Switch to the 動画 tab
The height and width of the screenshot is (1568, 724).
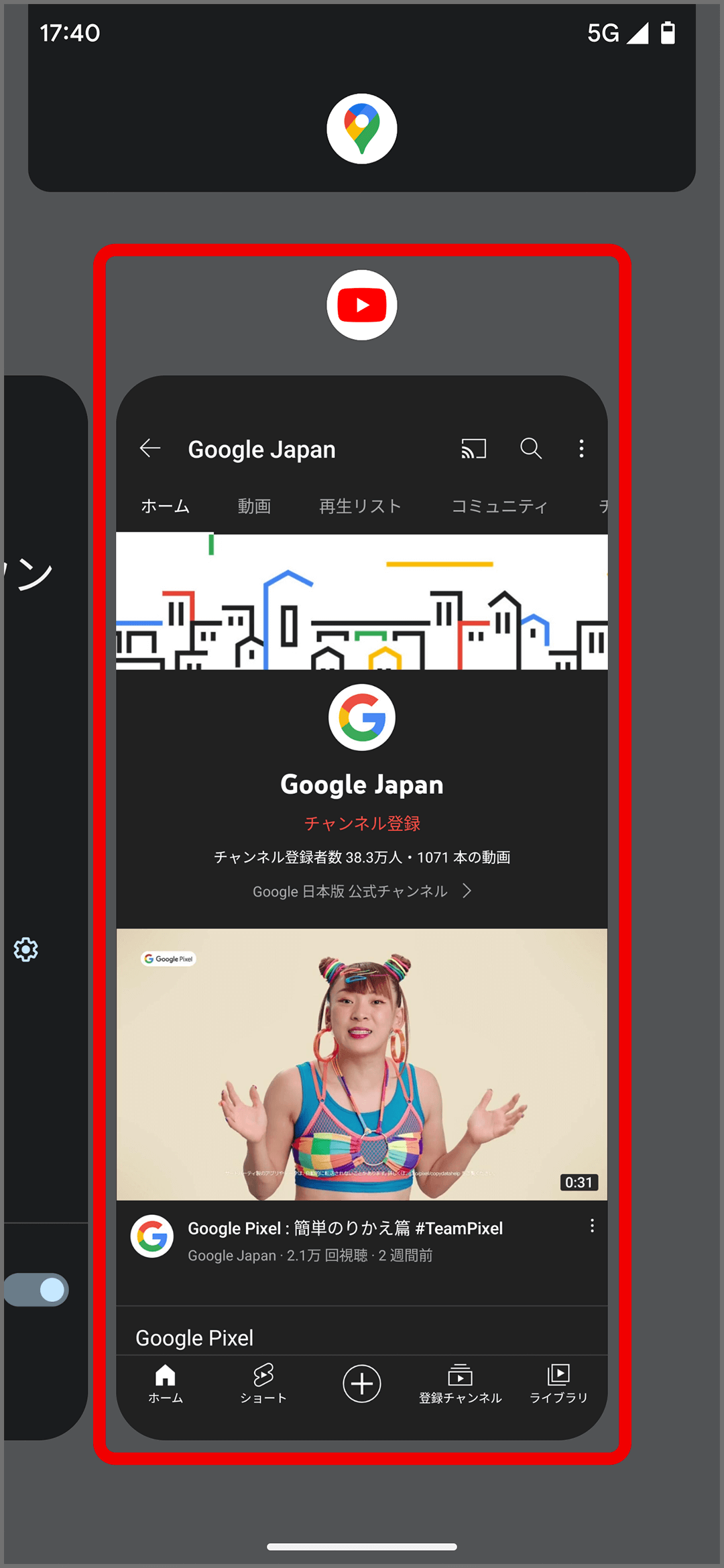(x=254, y=506)
